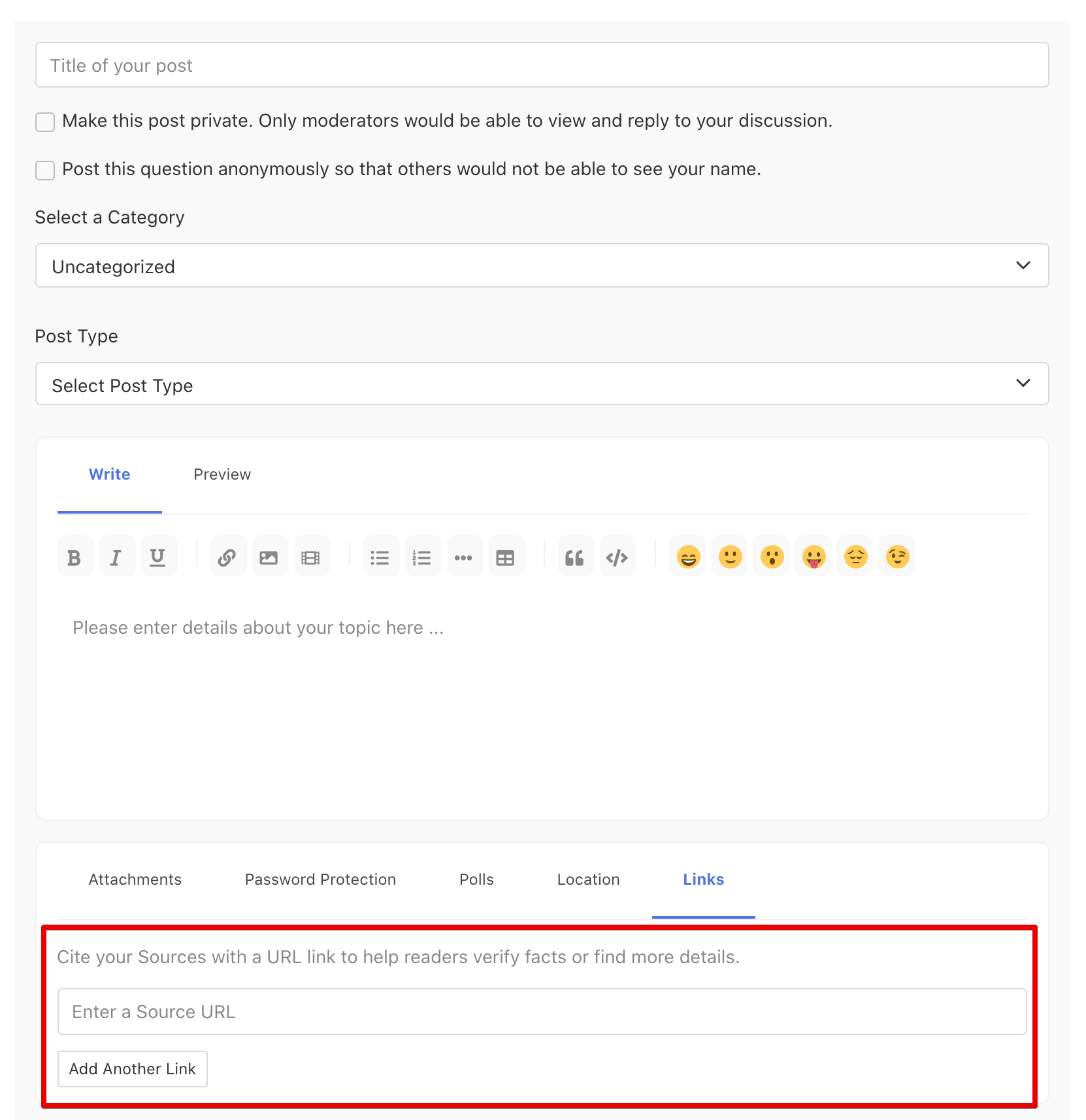Switch to the Polls tab
Viewport: 1086px width, 1120px height.
pyautogui.click(x=477, y=880)
